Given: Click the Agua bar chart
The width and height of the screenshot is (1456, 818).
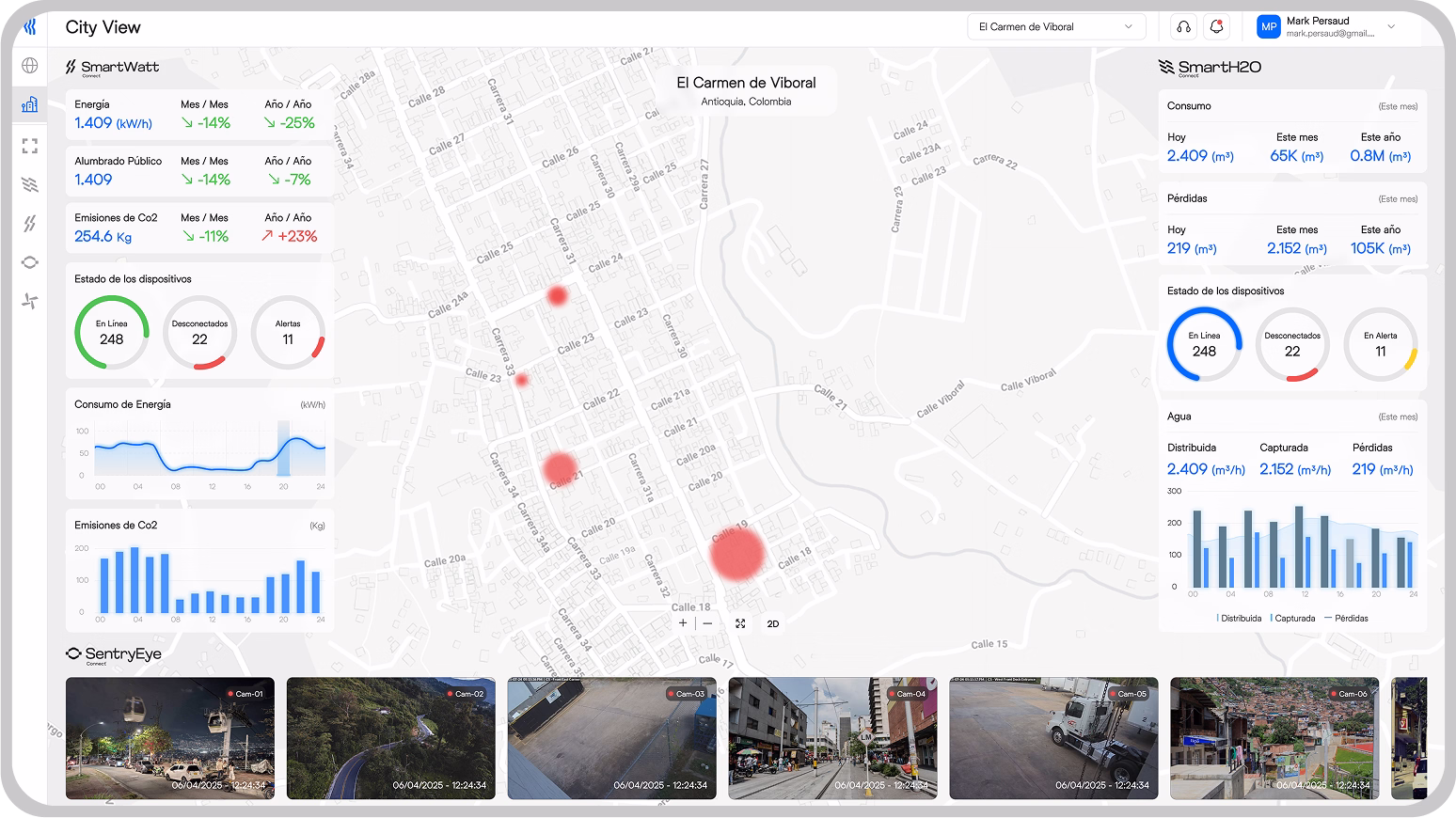Looking at the screenshot, I should point(1292,543).
